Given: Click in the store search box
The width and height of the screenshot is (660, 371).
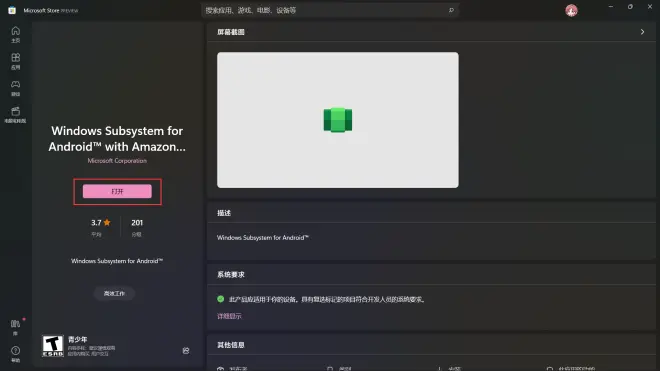Looking at the screenshot, I should click(330, 10).
